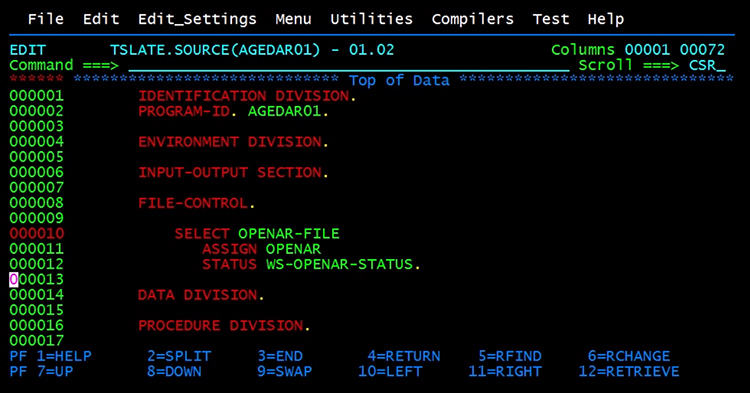The image size is (750, 393).
Task: Click the 4=RETURN function key label
Action: (404, 356)
